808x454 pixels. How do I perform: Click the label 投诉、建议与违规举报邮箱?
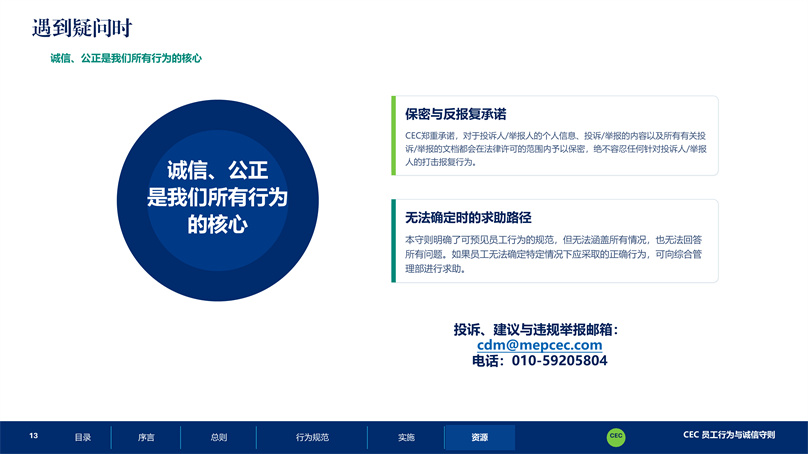536,329
